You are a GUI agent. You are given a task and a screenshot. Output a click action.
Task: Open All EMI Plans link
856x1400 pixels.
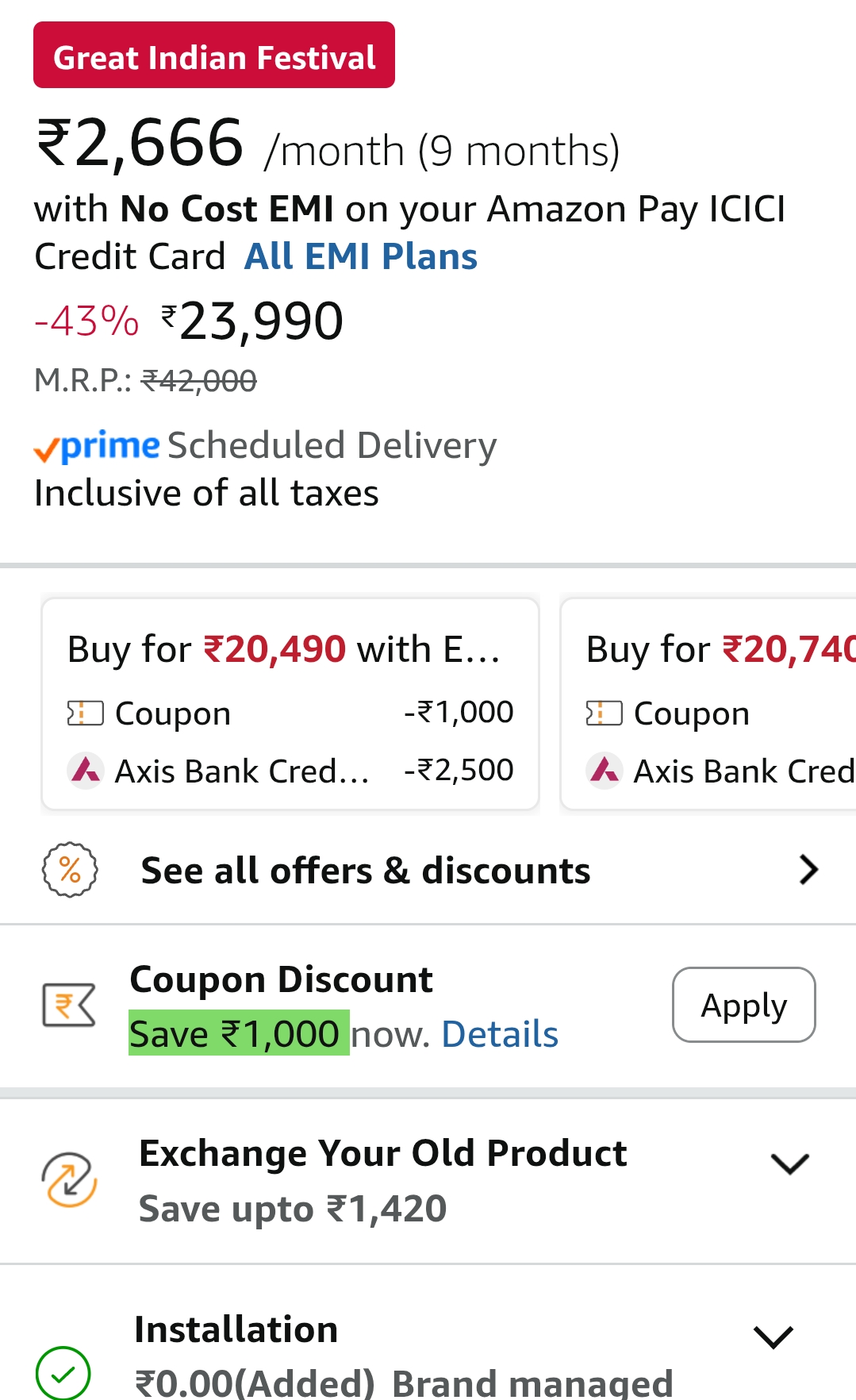[x=361, y=256]
